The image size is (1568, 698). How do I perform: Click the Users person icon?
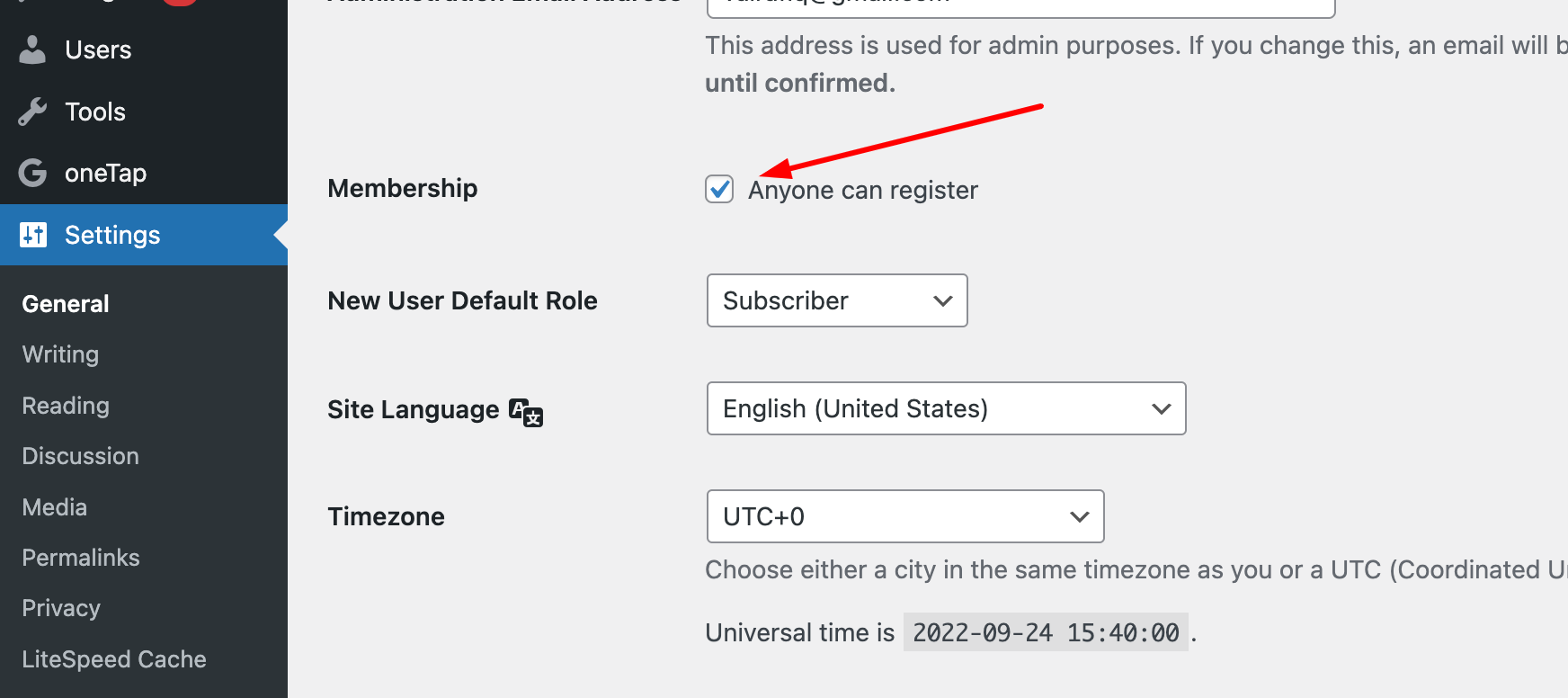coord(32,49)
